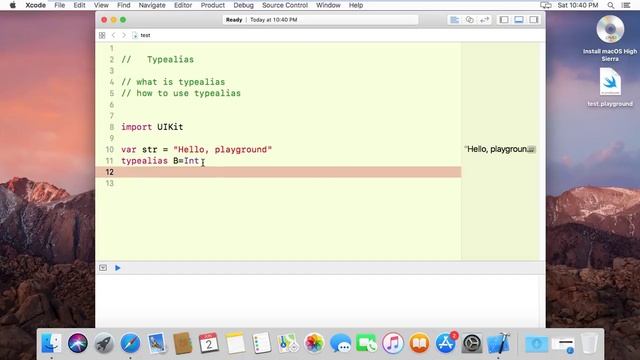
Task: Open the File menu
Action: [60, 5]
